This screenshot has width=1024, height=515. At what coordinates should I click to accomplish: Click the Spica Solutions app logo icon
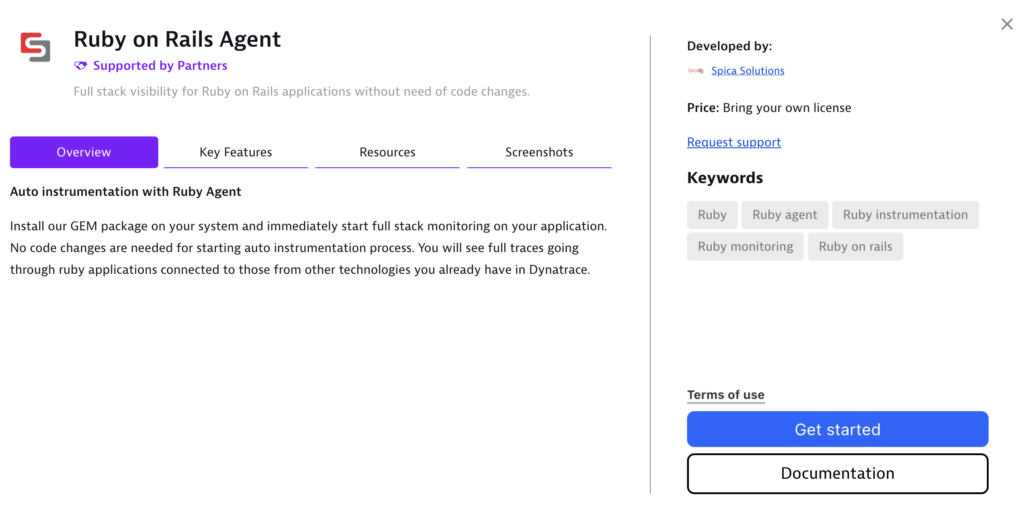(x=35, y=47)
